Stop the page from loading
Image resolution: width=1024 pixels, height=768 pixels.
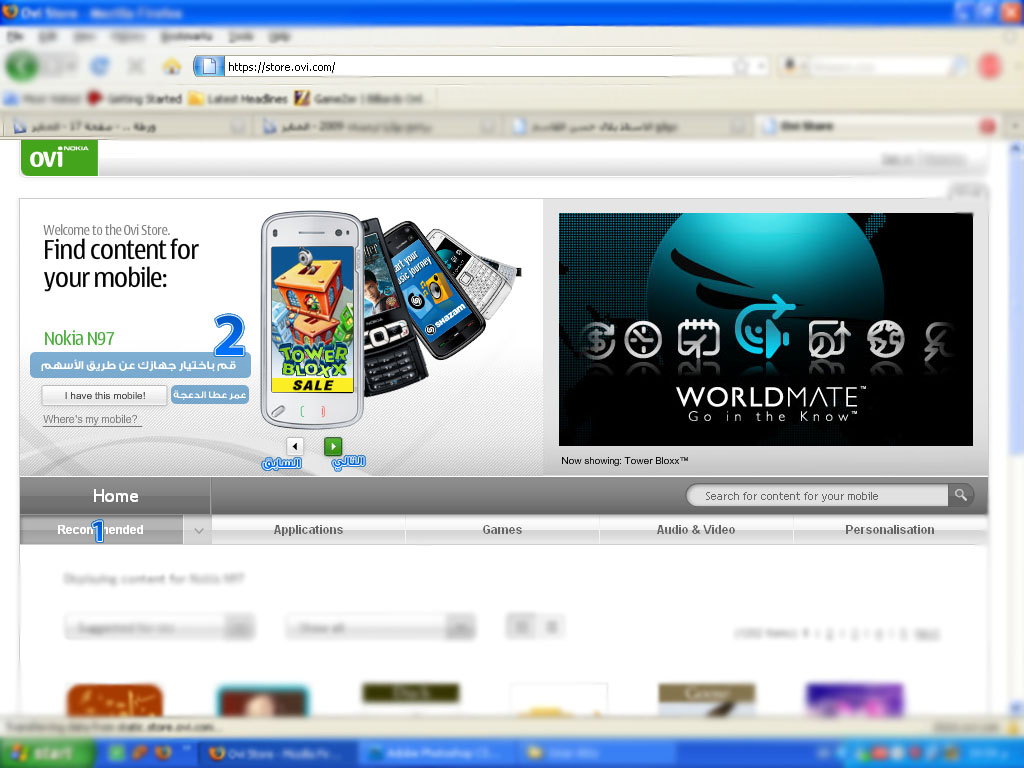tap(136, 66)
